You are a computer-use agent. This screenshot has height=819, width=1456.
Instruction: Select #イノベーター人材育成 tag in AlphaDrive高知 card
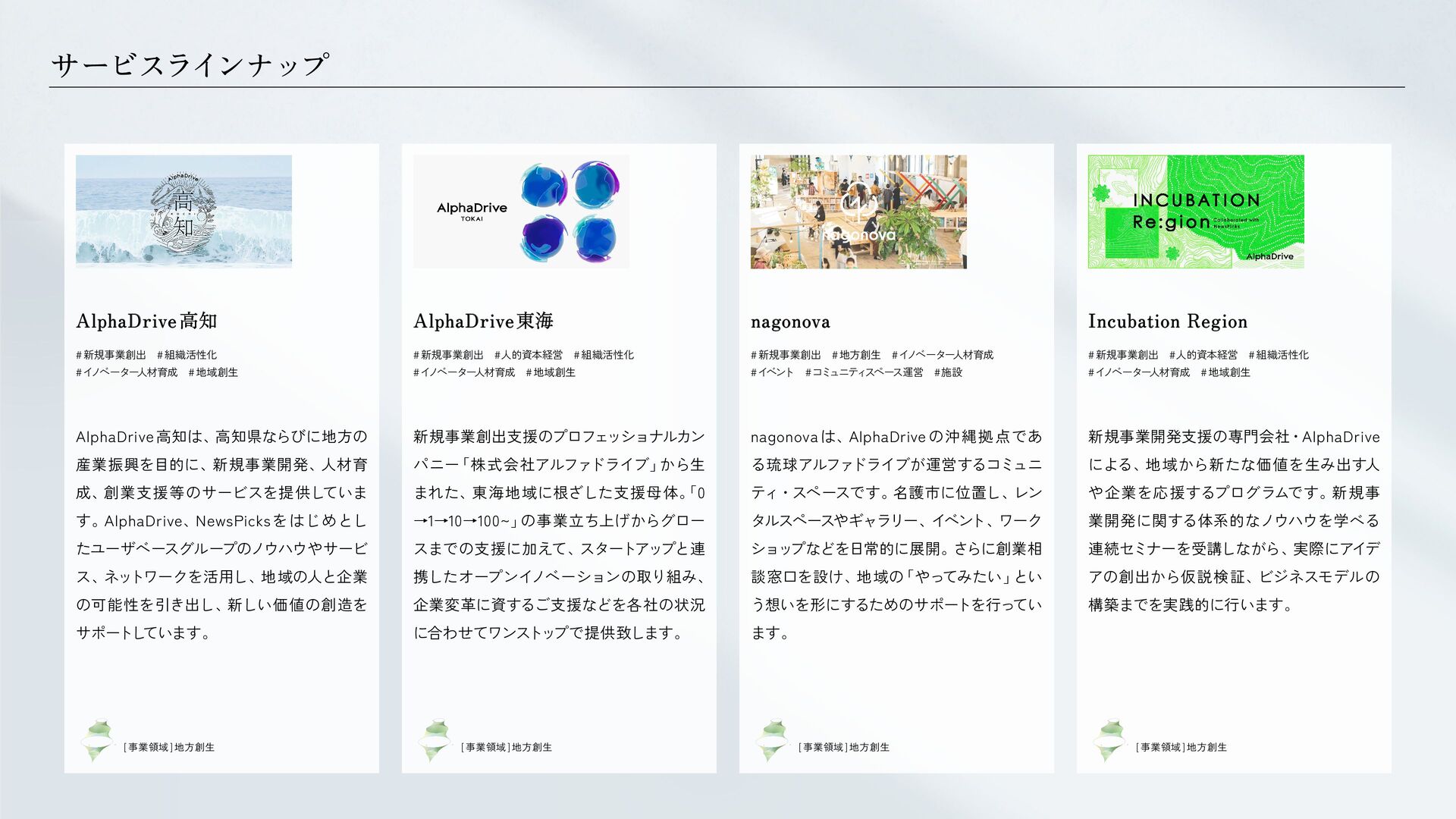click(x=127, y=372)
